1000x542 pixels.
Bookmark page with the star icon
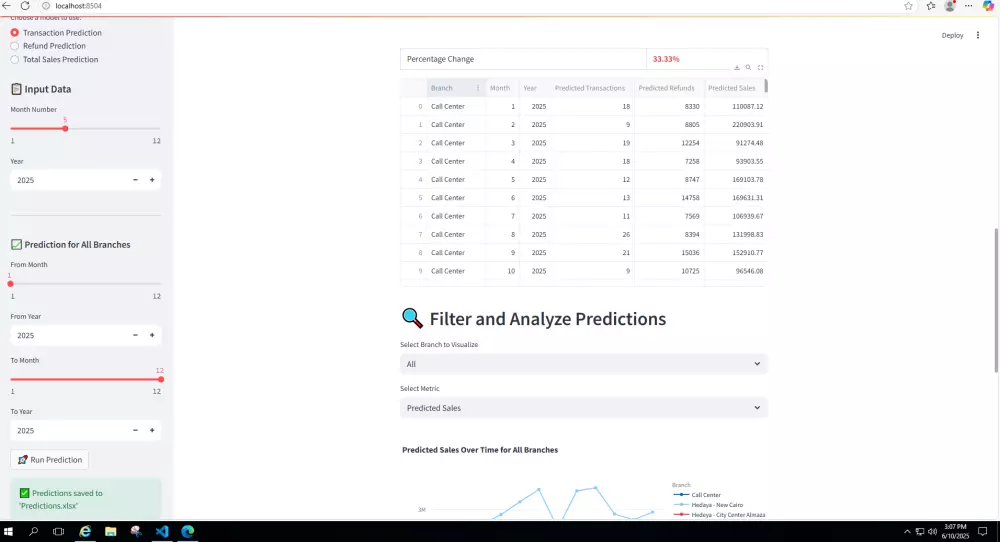click(908, 6)
